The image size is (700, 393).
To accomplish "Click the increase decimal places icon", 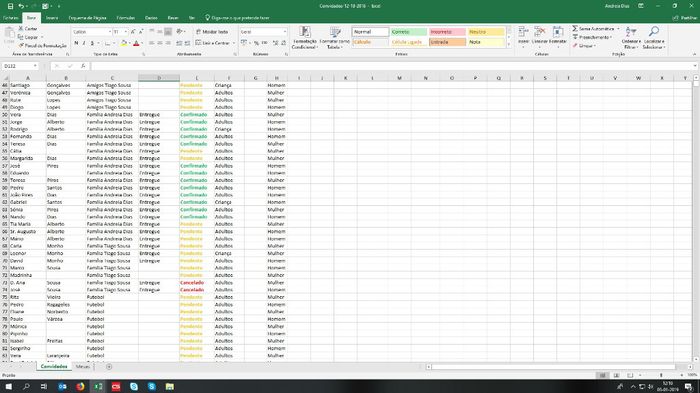I will tap(275, 43).
